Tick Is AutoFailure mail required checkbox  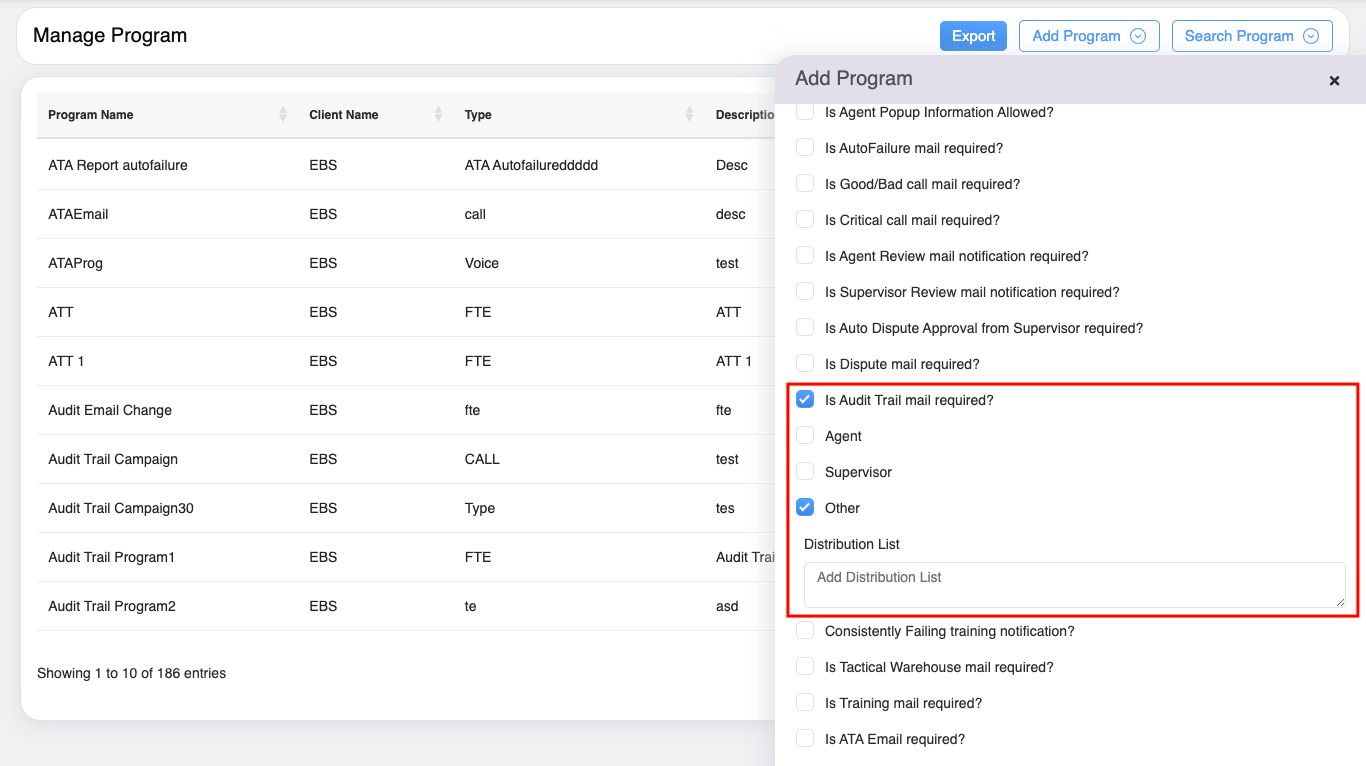tap(805, 148)
